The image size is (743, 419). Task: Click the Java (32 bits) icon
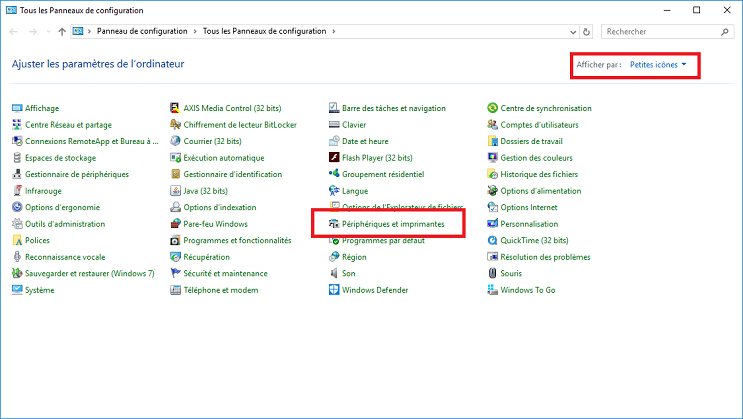coord(176,191)
